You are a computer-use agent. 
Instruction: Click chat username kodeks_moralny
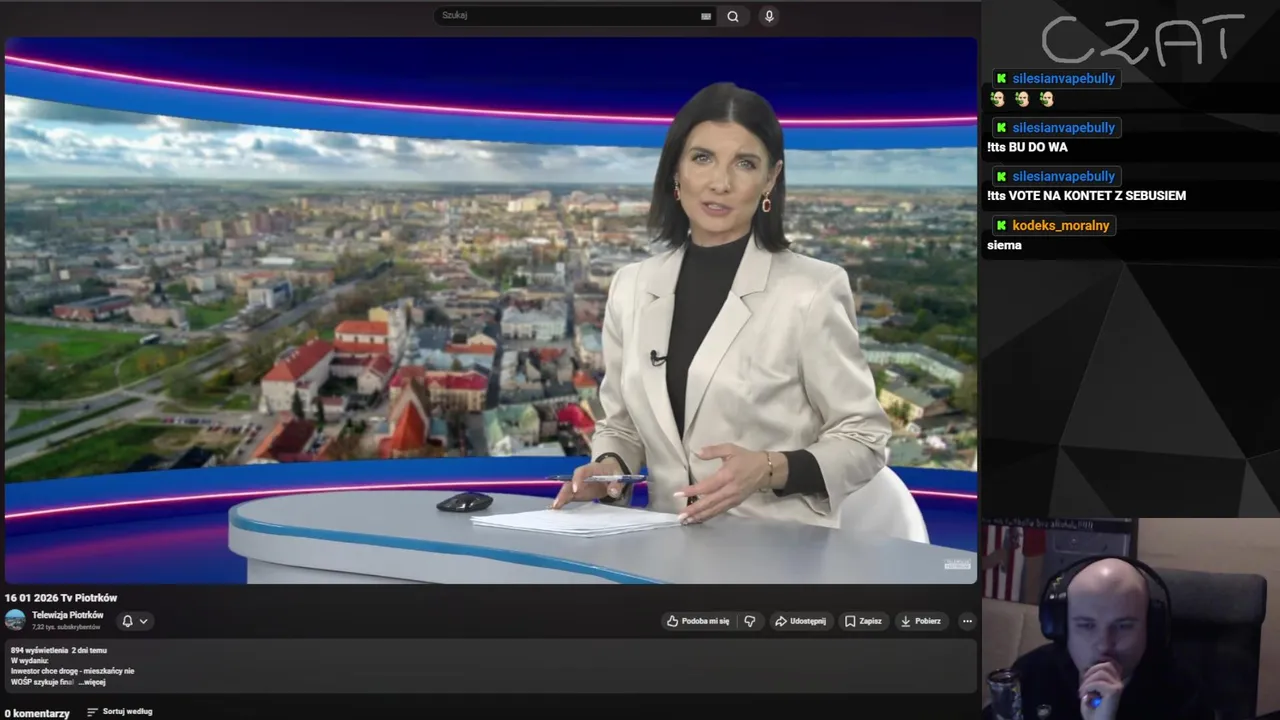point(1061,226)
